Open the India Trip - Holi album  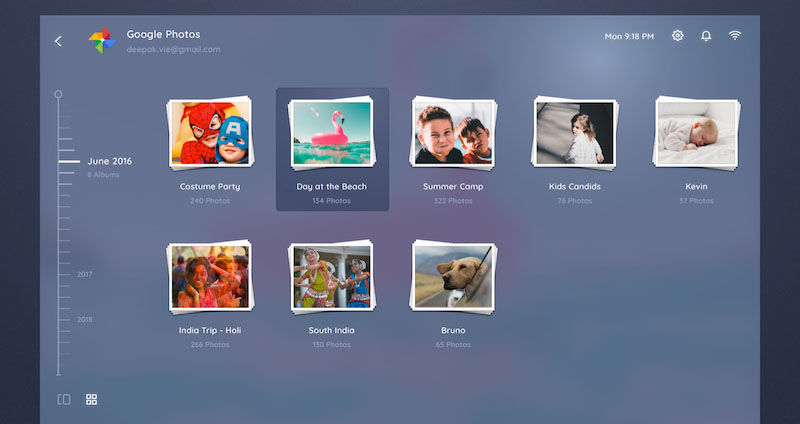coord(210,276)
